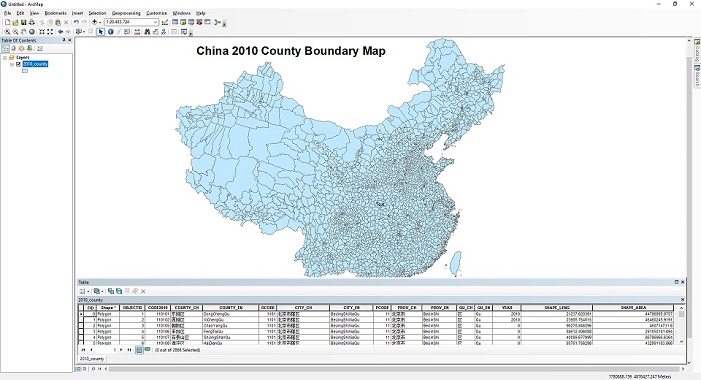Save the map document with floppy icon
The height and width of the screenshot is (380, 701).
(x=23, y=22)
